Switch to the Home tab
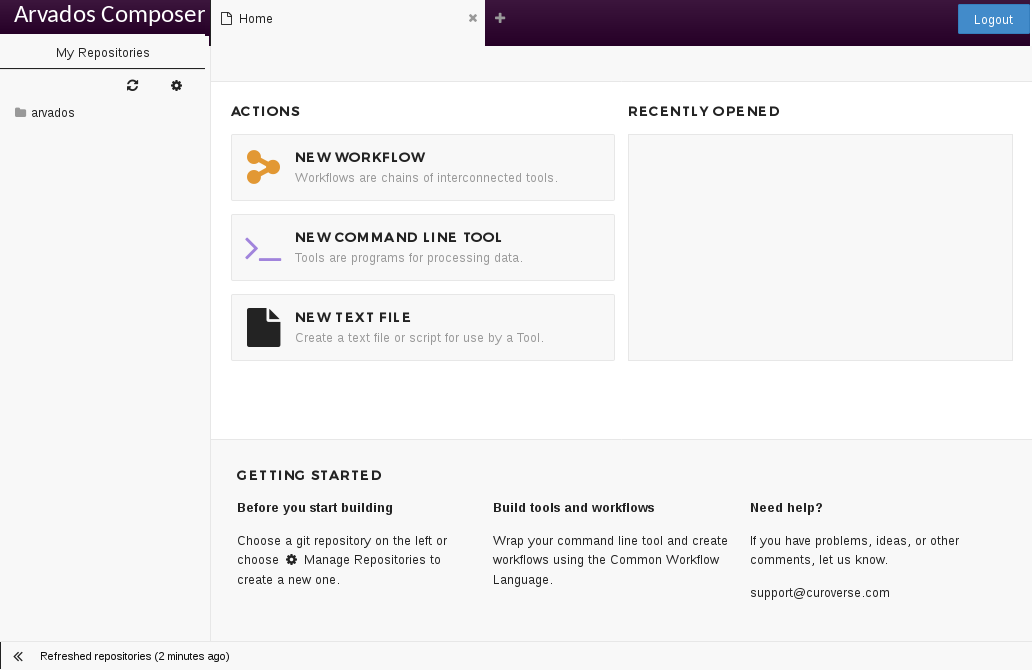This screenshot has height=670, width=1032. (x=256, y=19)
